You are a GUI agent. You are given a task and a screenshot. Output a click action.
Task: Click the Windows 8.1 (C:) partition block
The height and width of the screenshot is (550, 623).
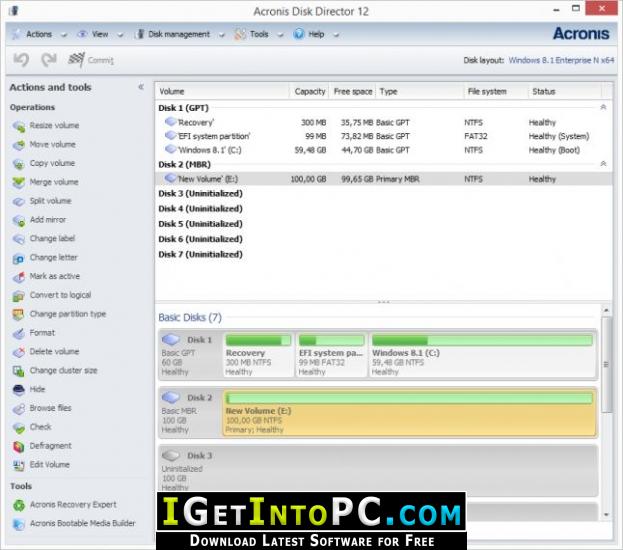pyautogui.click(x=482, y=355)
